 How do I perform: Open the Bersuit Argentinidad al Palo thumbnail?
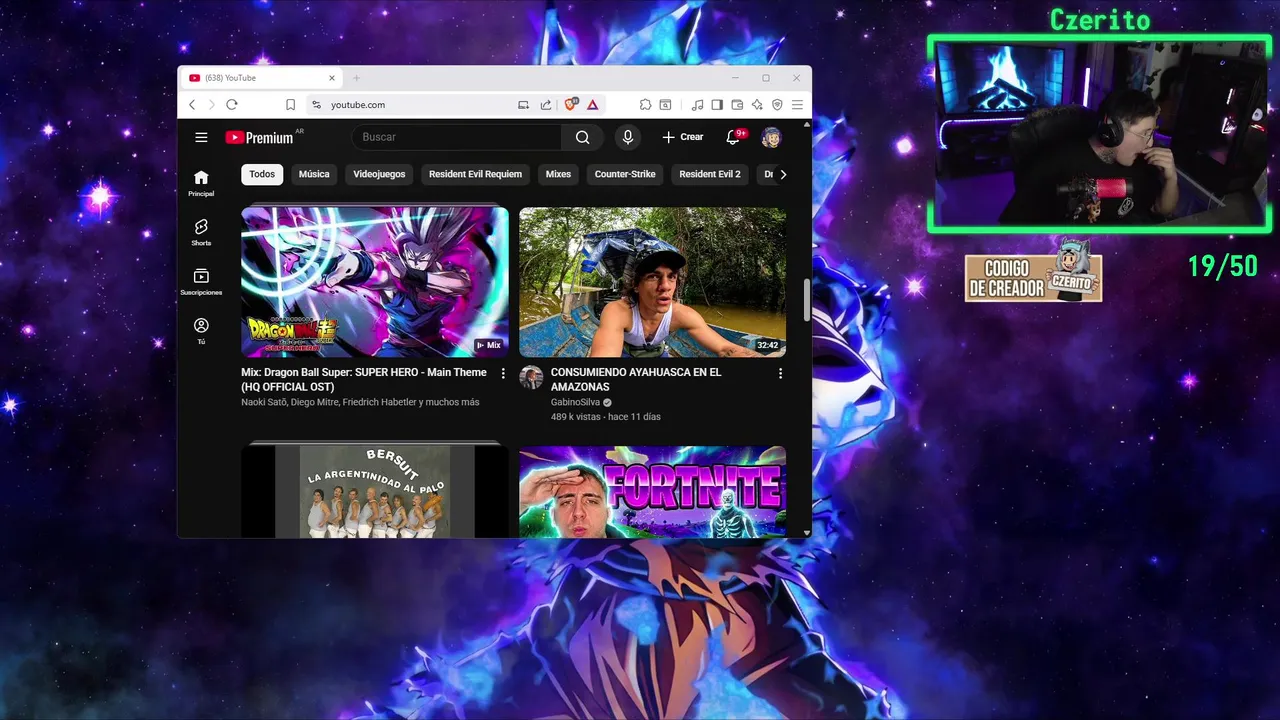coord(375,492)
